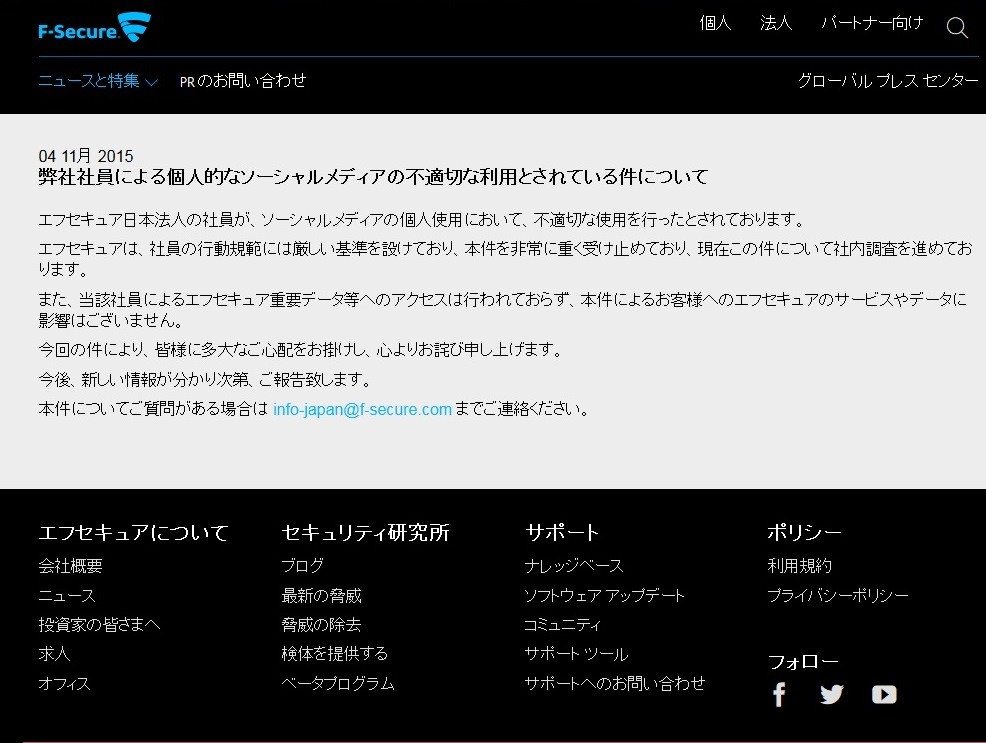Viewport: 986px width, 743px height.
Task: Click the F-Secure logo
Action: tap(94, 27)
